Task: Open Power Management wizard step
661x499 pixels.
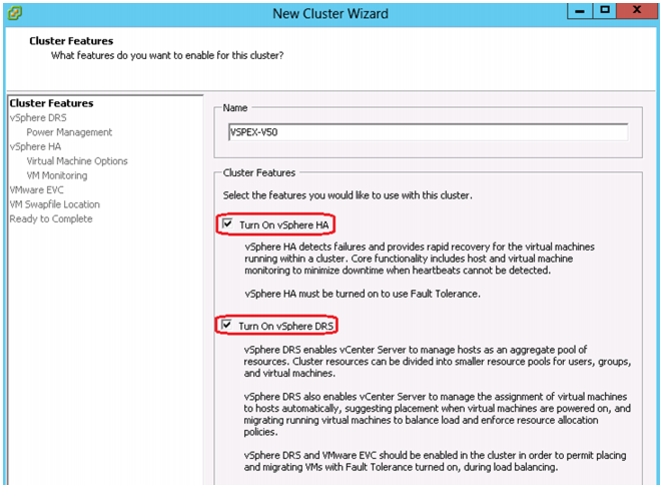Action: pos(69,132)
